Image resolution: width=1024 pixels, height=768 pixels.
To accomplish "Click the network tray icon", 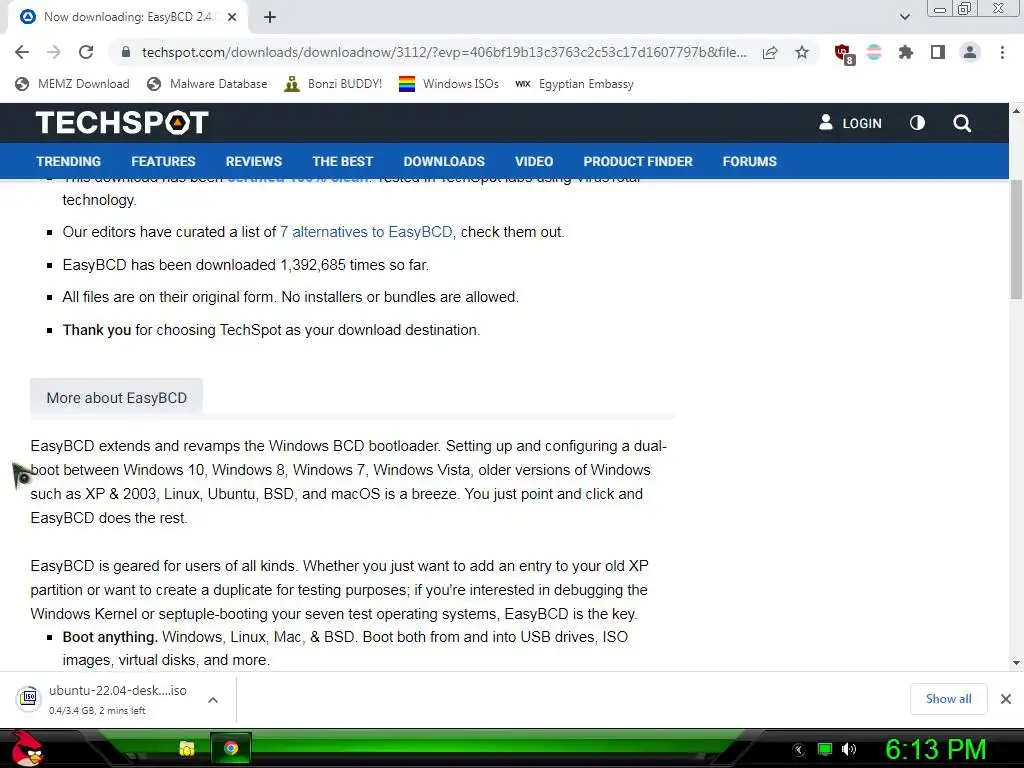I will pos(825,749).
